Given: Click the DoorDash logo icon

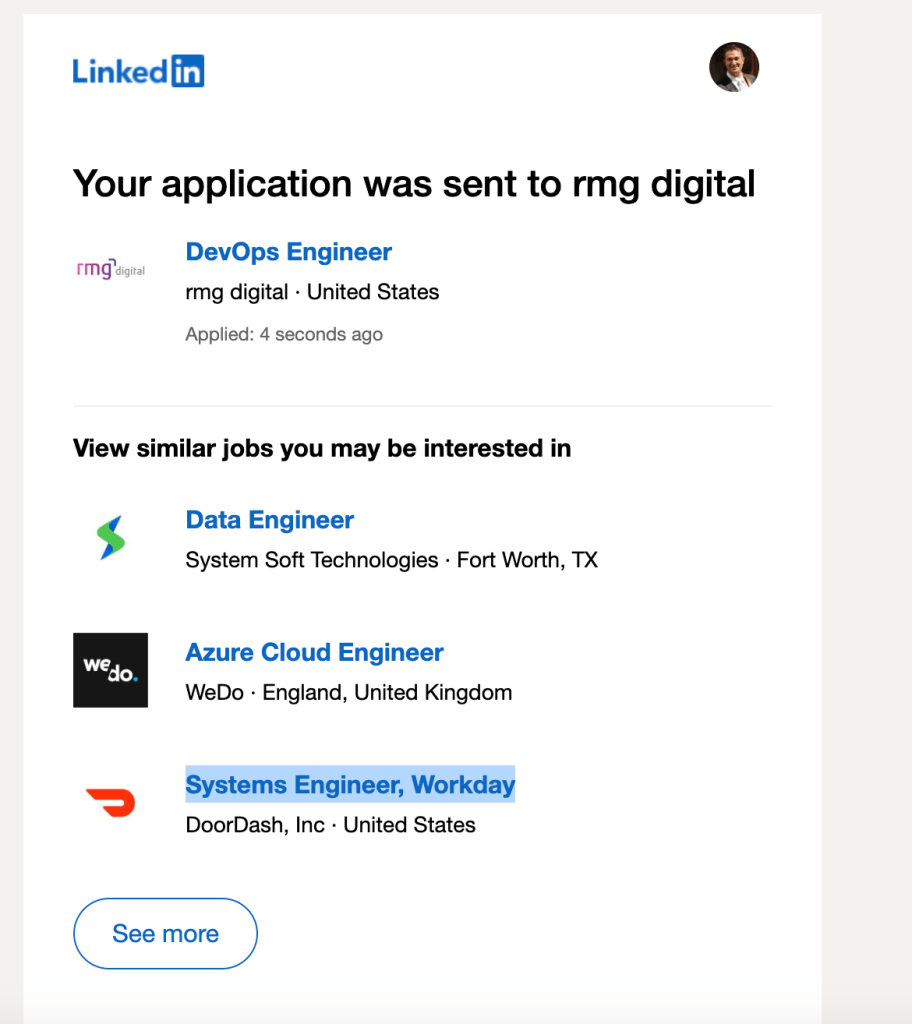Looking at the screenshot, I should click(x=110, y=803).
